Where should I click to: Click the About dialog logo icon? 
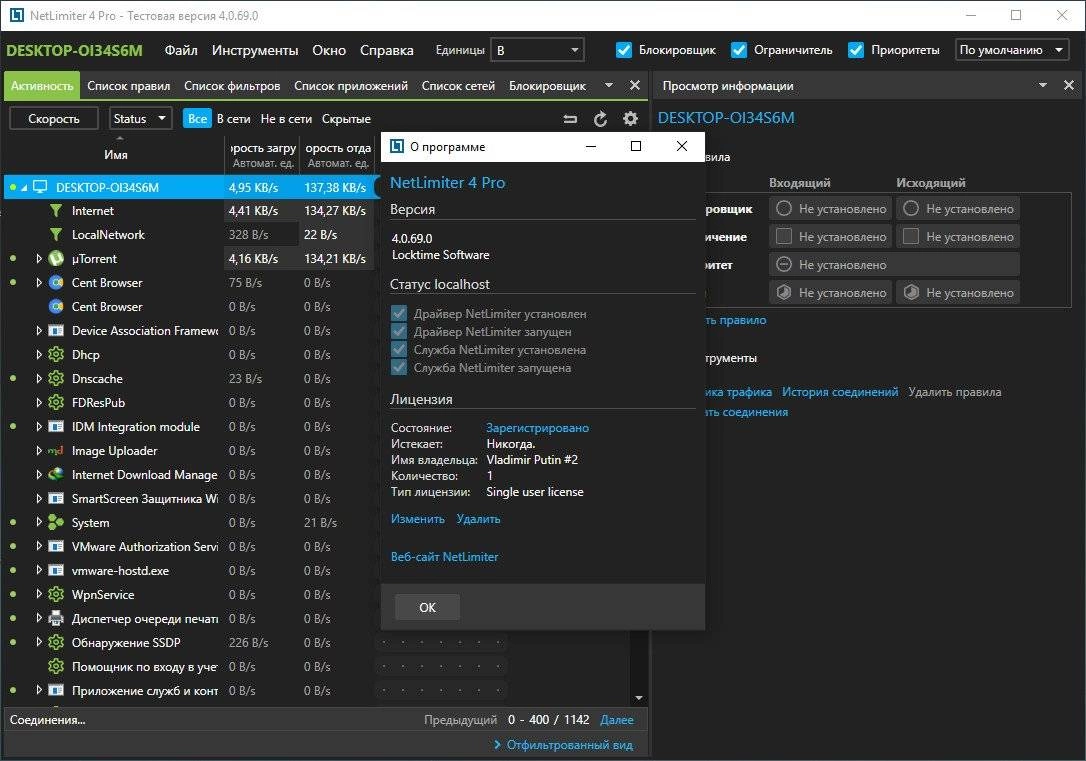point(397,146)
